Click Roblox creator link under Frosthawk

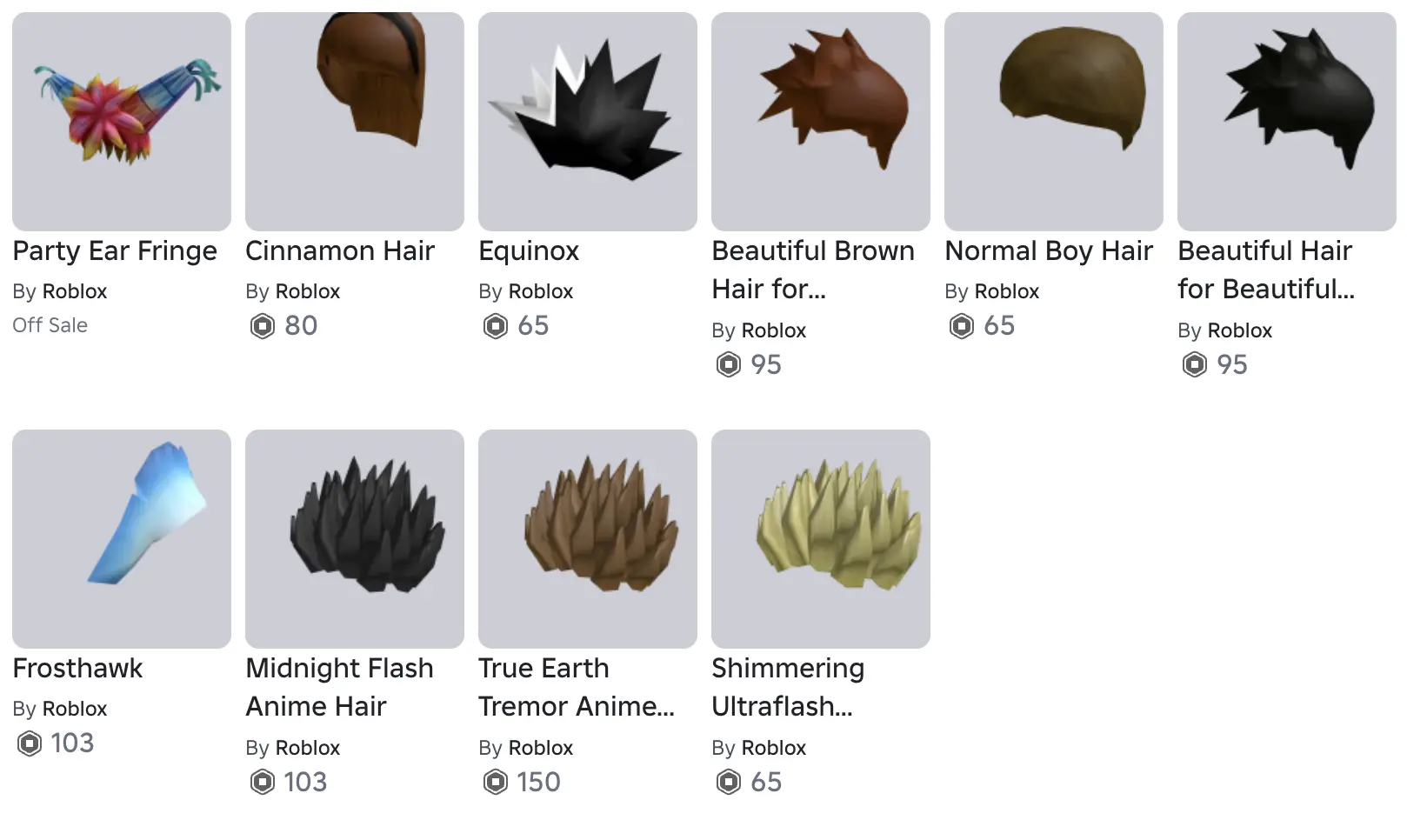(75, 709)
